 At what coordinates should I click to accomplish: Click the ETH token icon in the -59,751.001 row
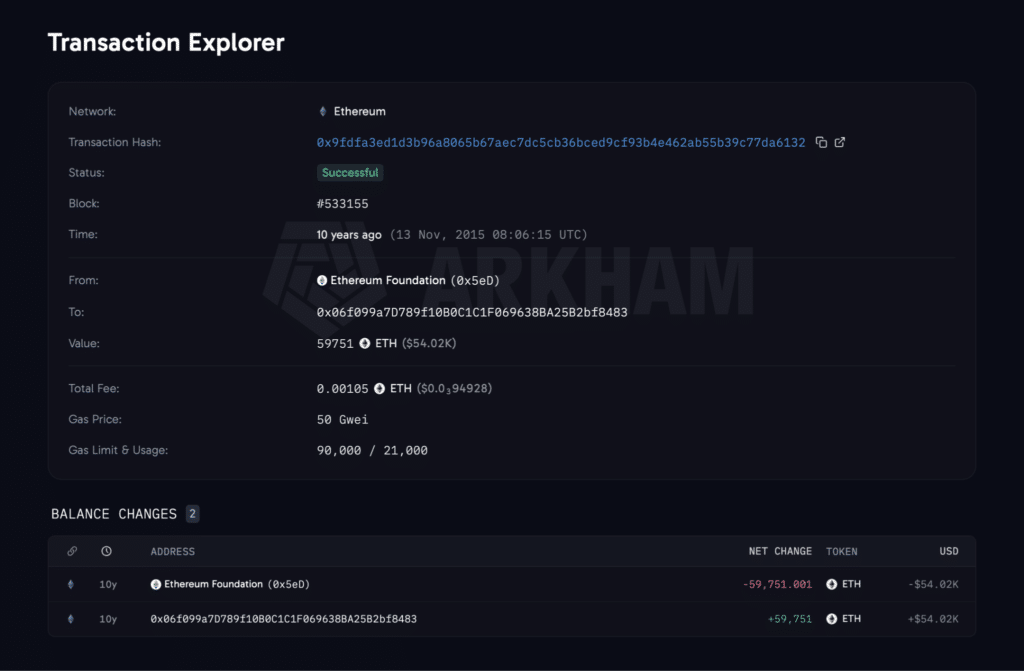point(831,584)
